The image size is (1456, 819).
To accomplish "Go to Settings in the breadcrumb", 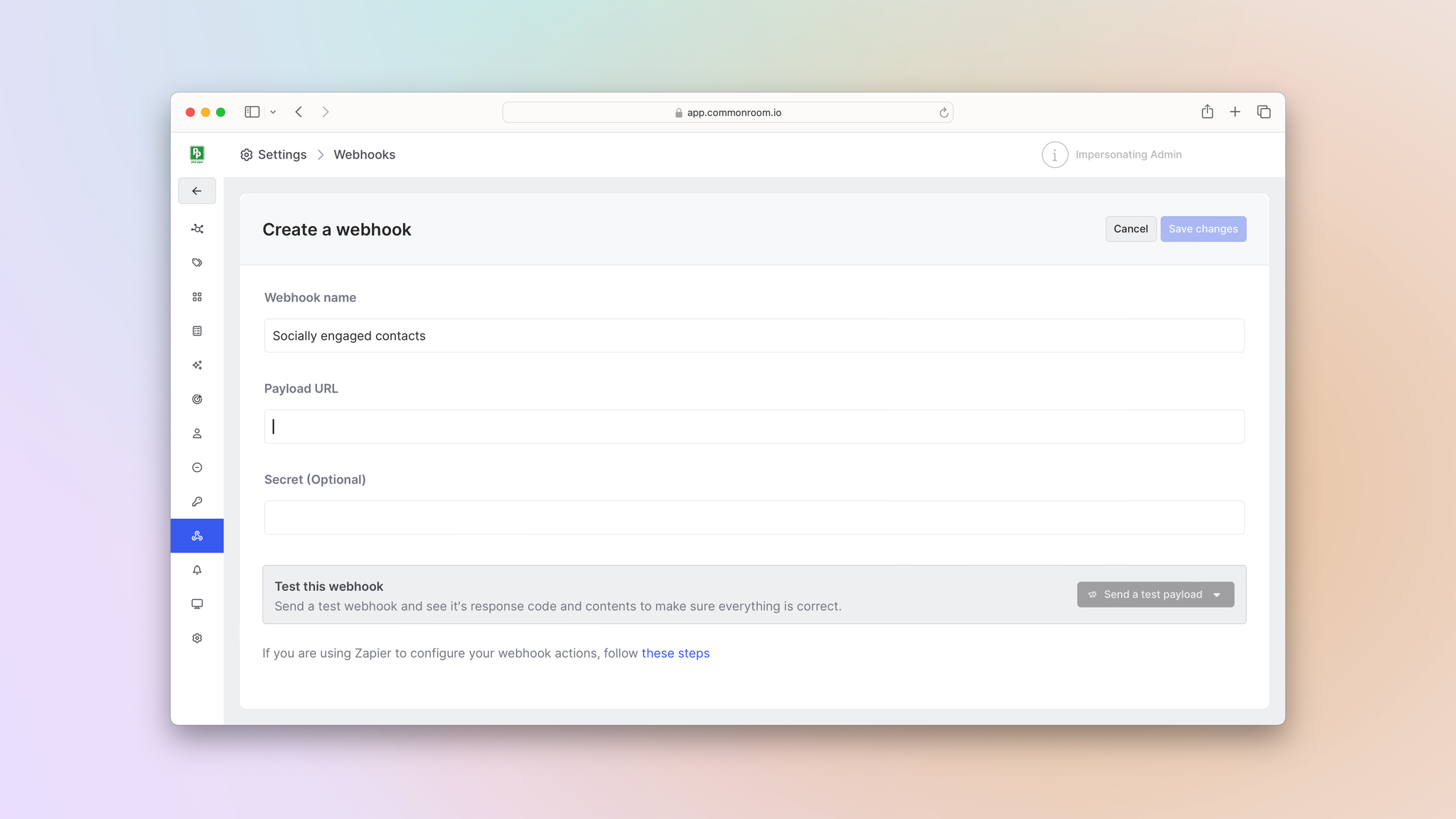I will (x=282, y=155).
